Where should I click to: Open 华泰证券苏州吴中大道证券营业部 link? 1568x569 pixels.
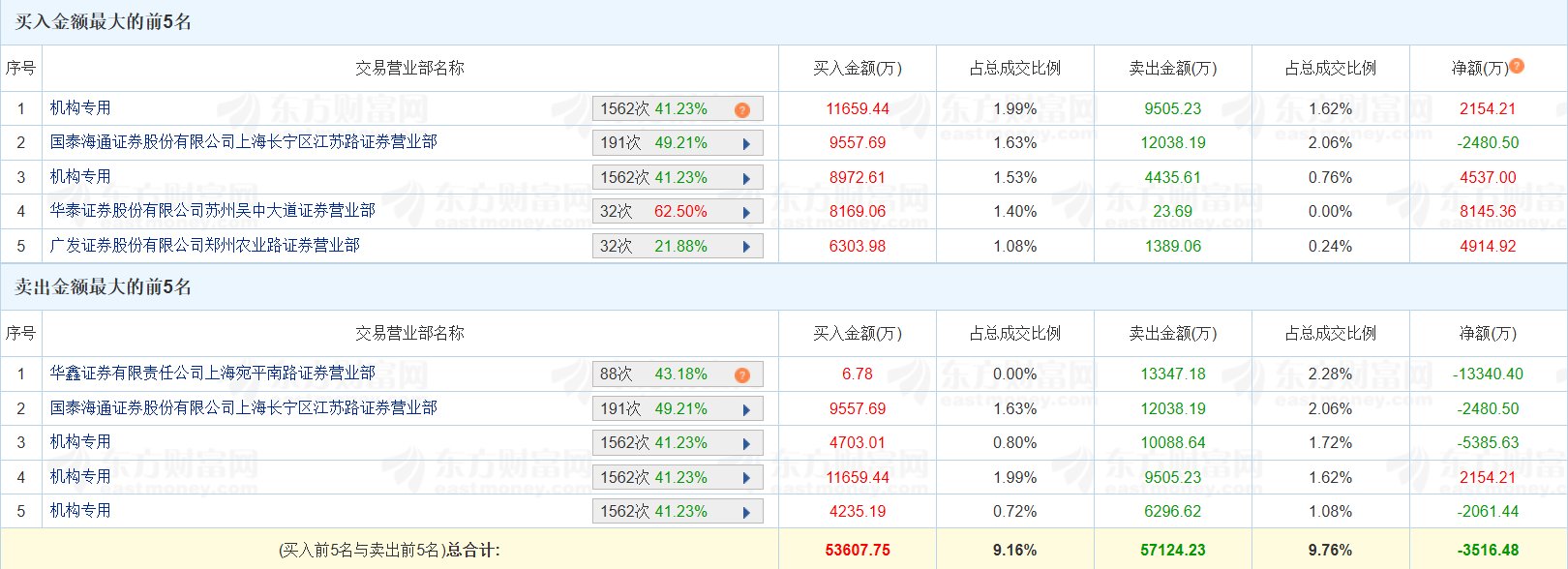[212, 210]
